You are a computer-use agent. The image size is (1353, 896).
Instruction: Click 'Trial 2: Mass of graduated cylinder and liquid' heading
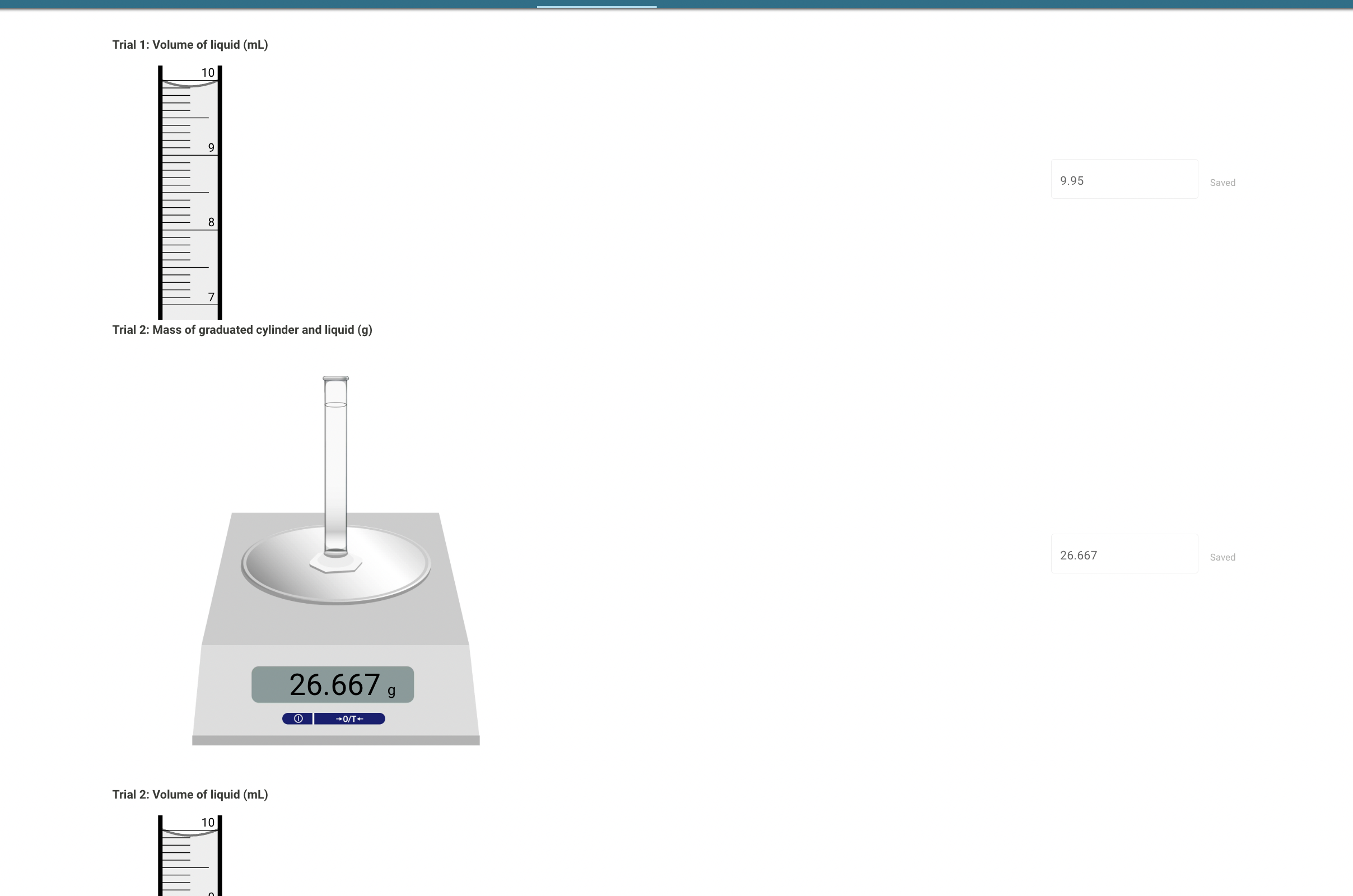242,330
